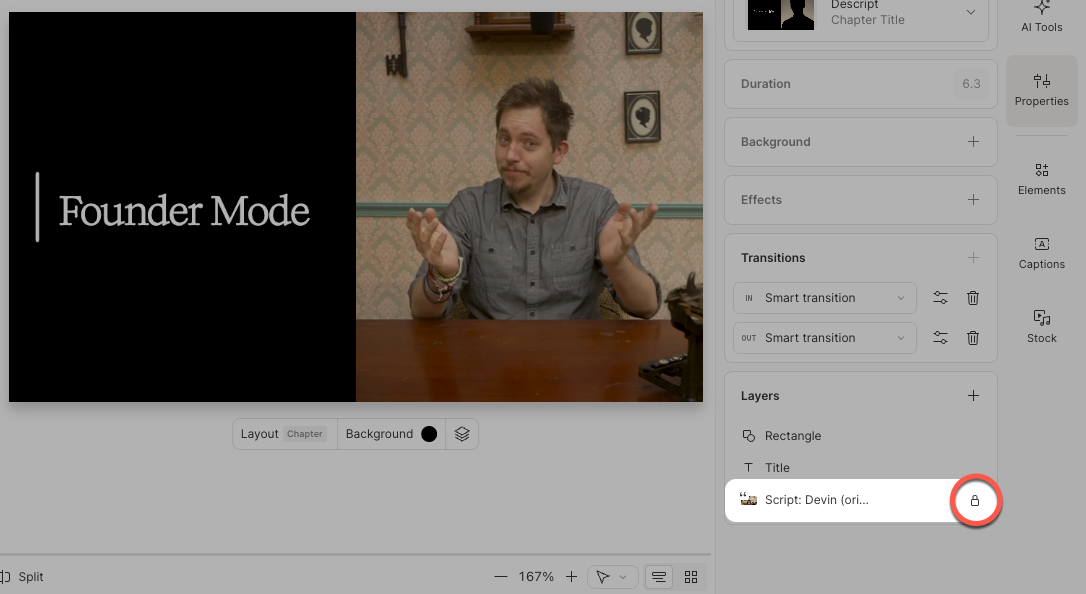
Task: Delete the IN smart transition
Action: point(973,298)
